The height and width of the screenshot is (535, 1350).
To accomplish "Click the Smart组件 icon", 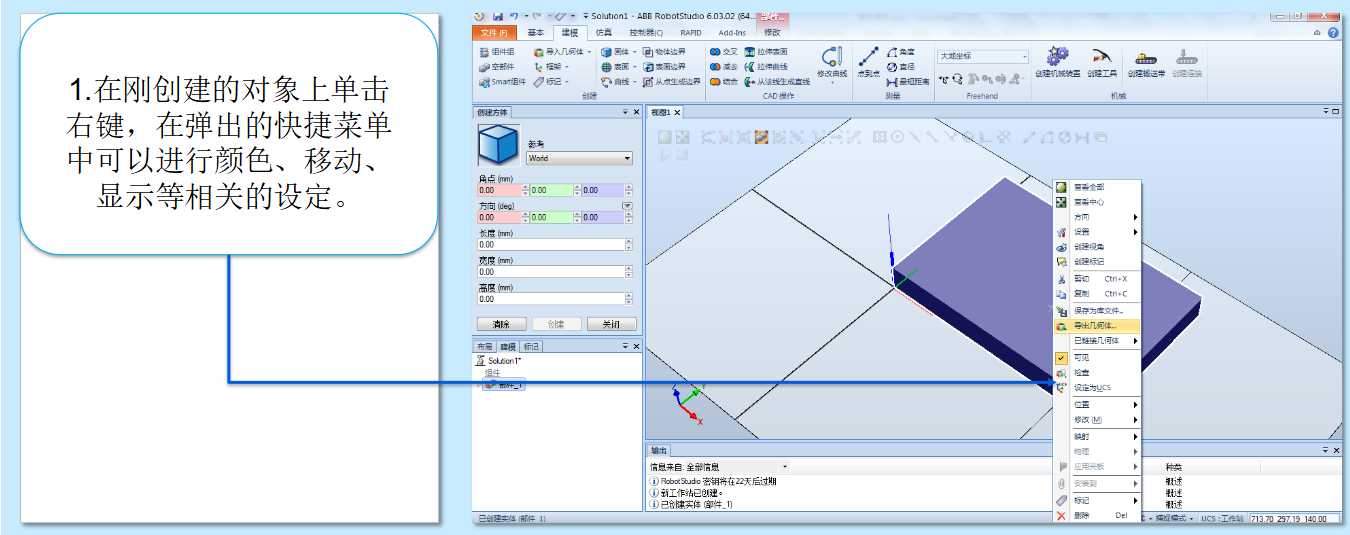I will point(501,82).
